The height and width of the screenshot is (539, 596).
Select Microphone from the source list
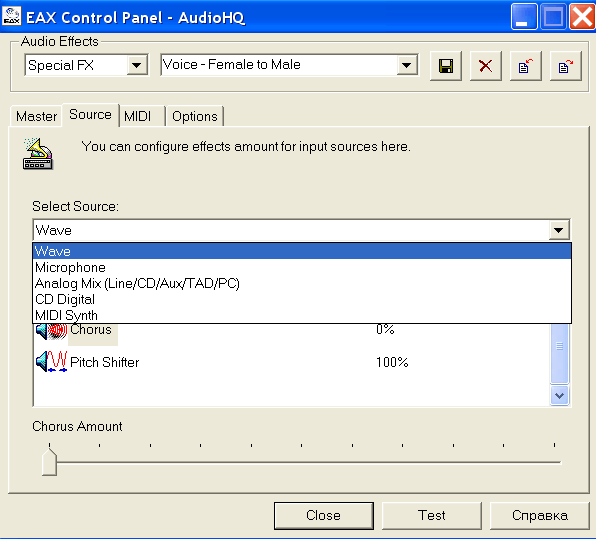pos(302,267)
